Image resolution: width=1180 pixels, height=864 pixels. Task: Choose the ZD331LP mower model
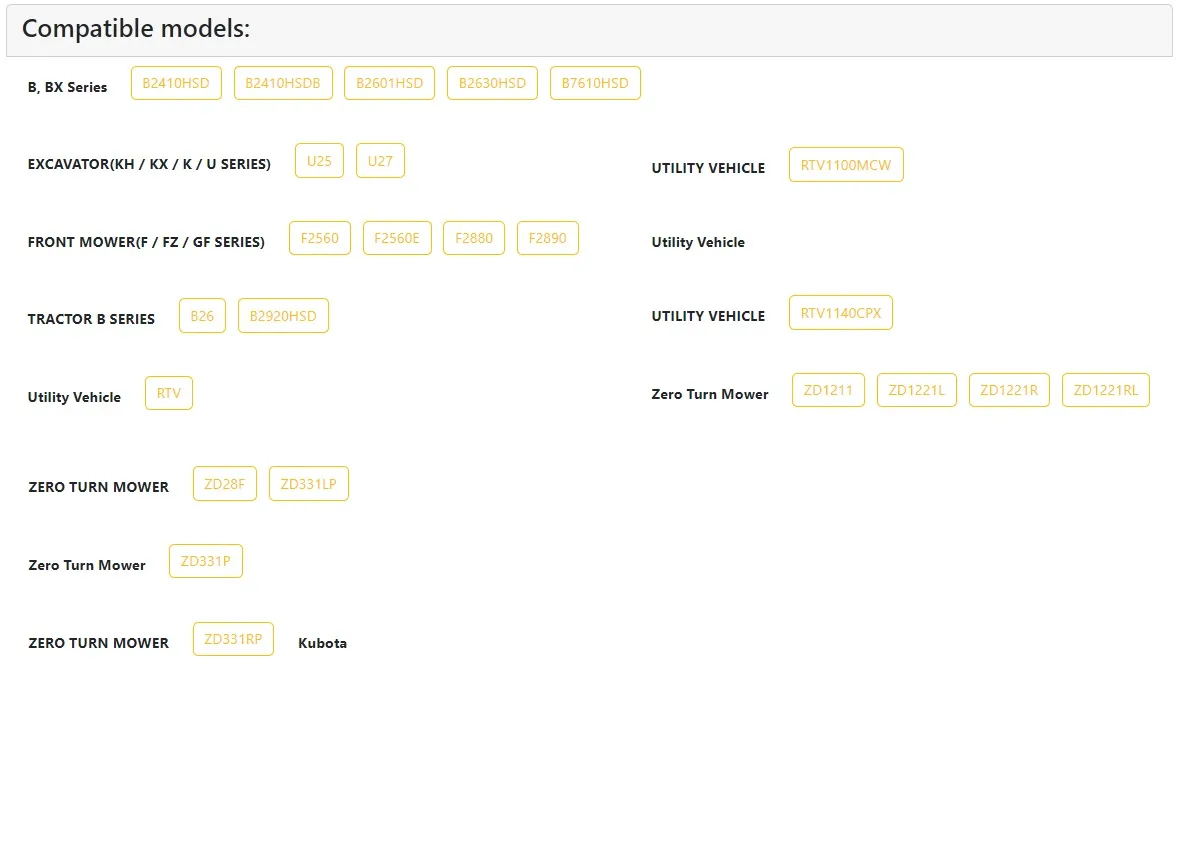[x=308, y=484]
